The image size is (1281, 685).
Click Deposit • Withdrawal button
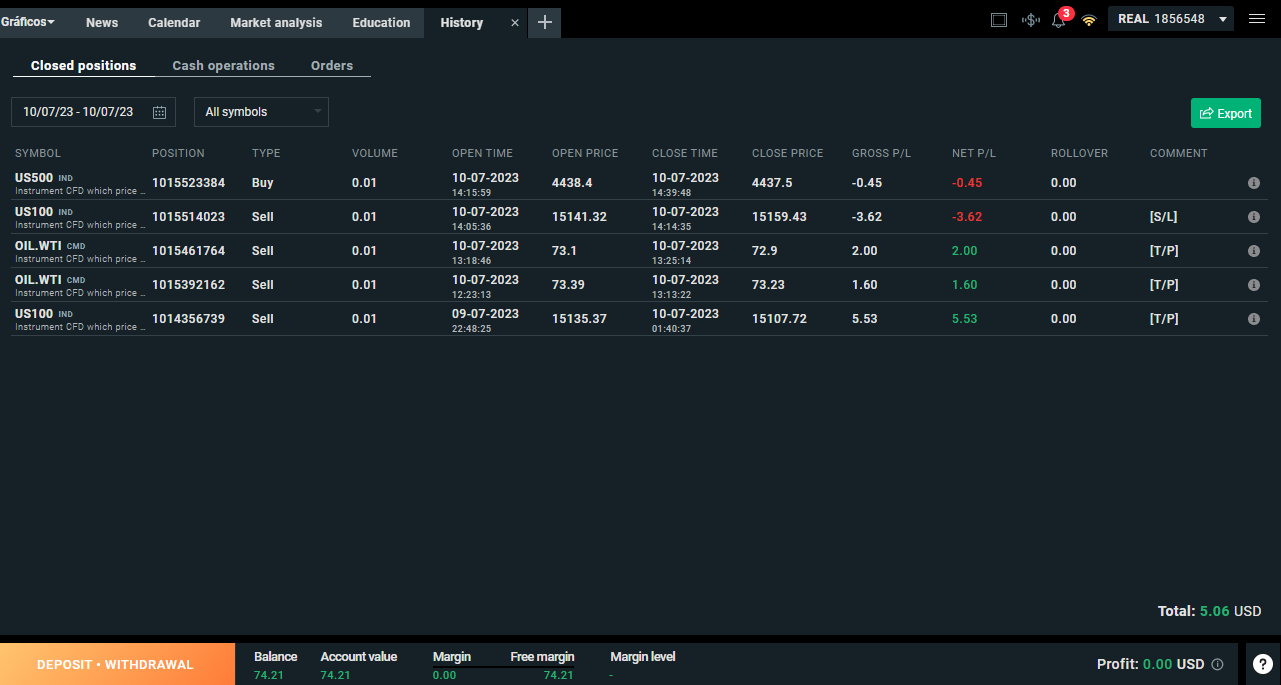(115, 664)
